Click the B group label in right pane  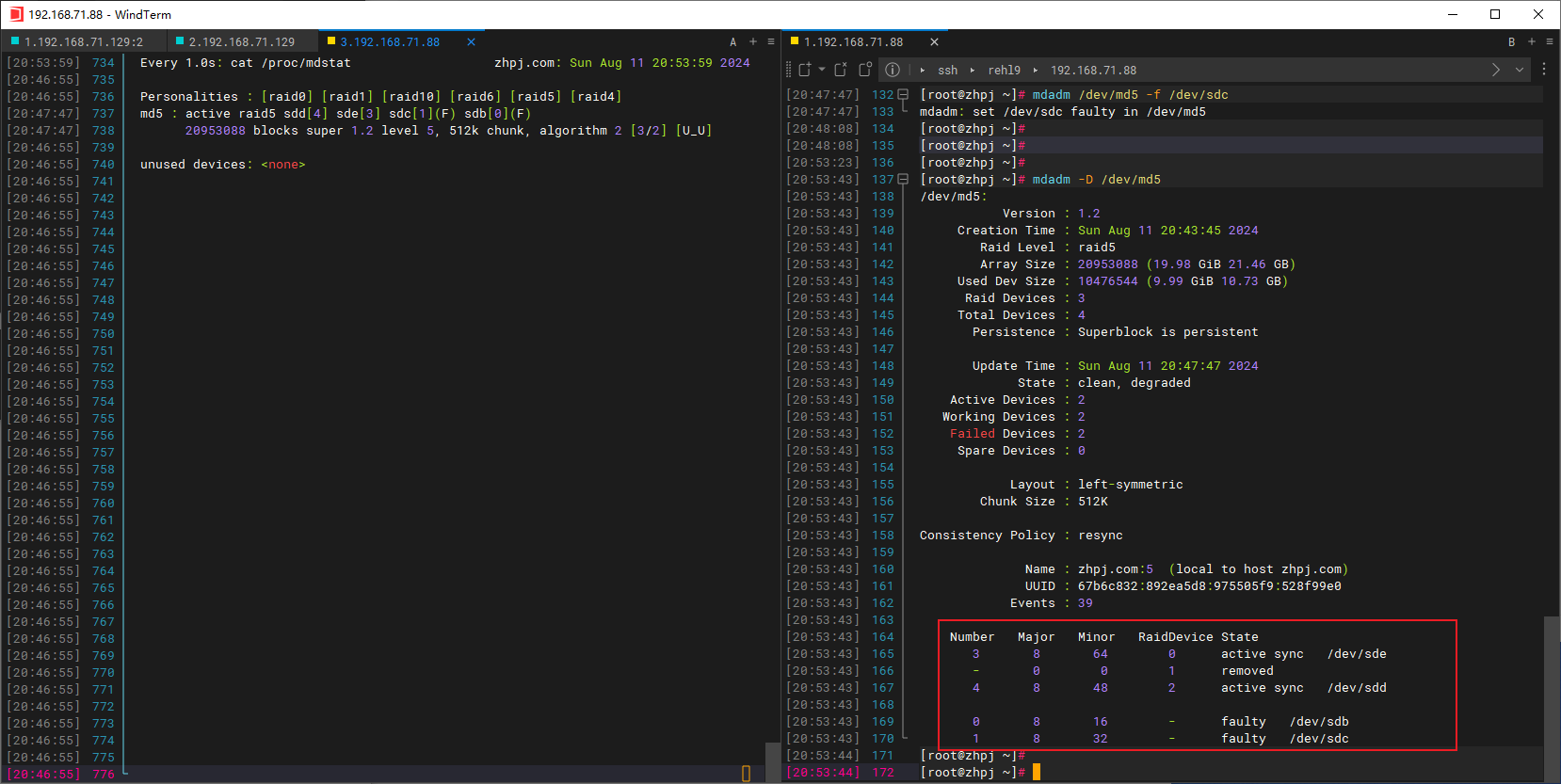[1512, 41]
